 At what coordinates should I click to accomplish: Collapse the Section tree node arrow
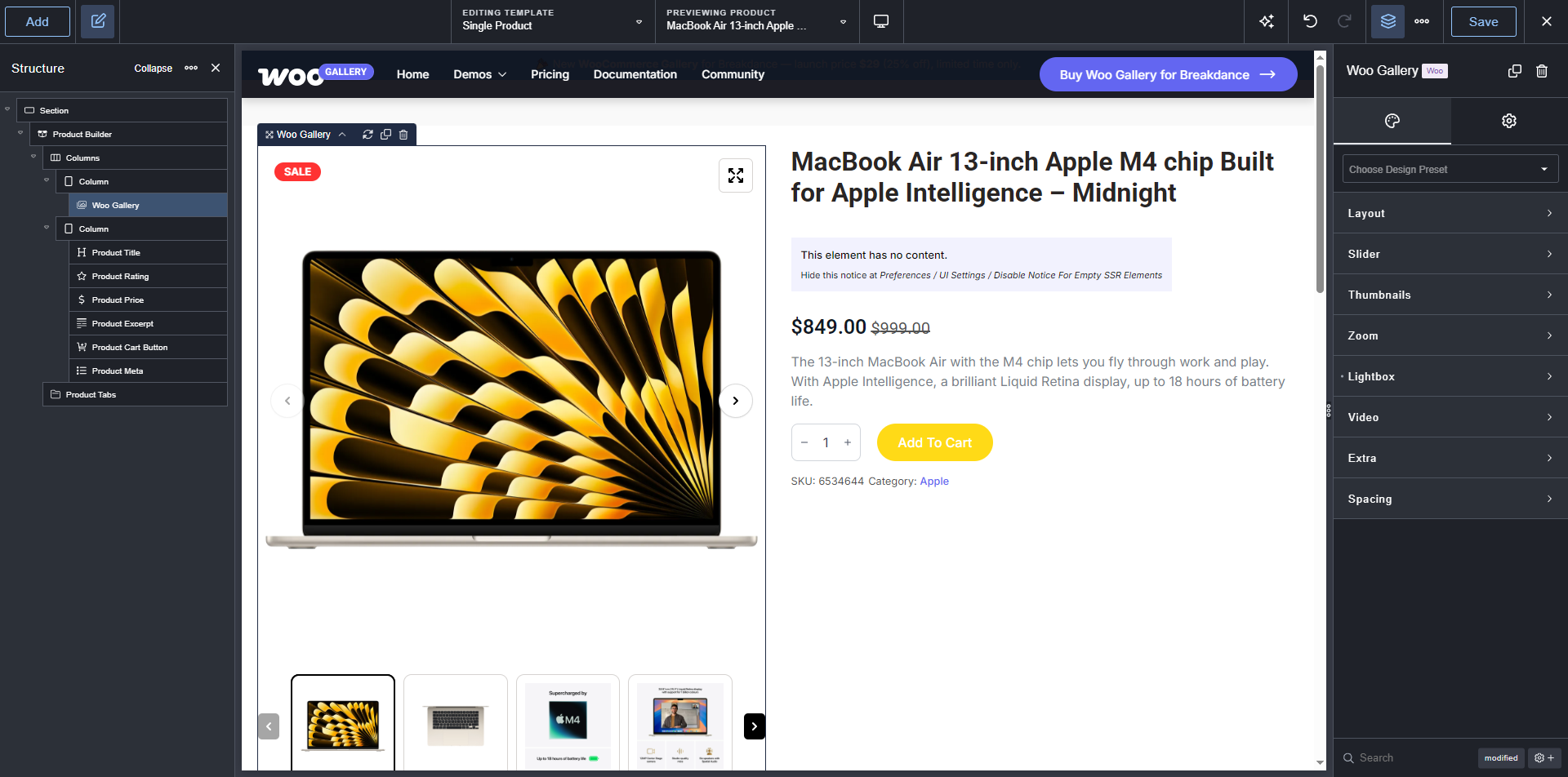(7, 109)
